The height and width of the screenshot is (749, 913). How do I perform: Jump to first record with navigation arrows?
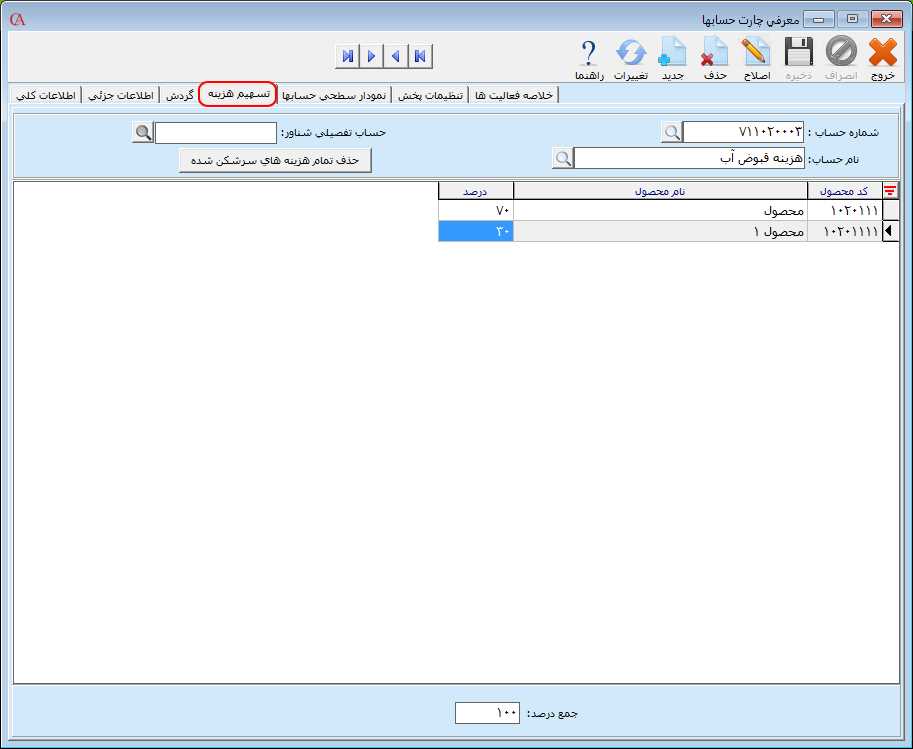(x=420, y=56)
